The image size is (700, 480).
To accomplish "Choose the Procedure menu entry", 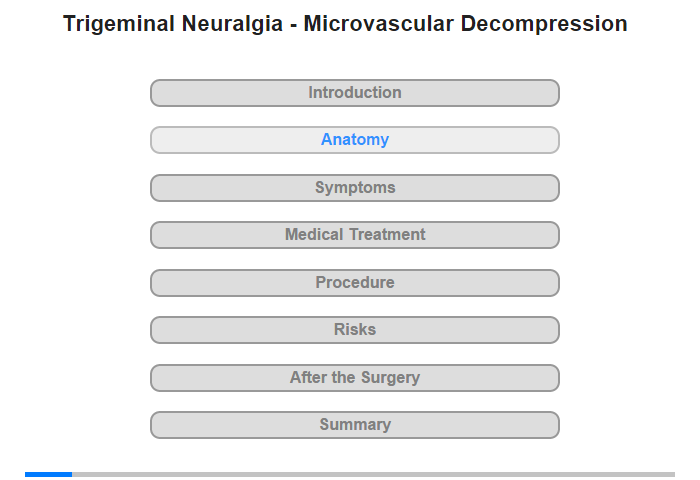I will click(355, 282).
